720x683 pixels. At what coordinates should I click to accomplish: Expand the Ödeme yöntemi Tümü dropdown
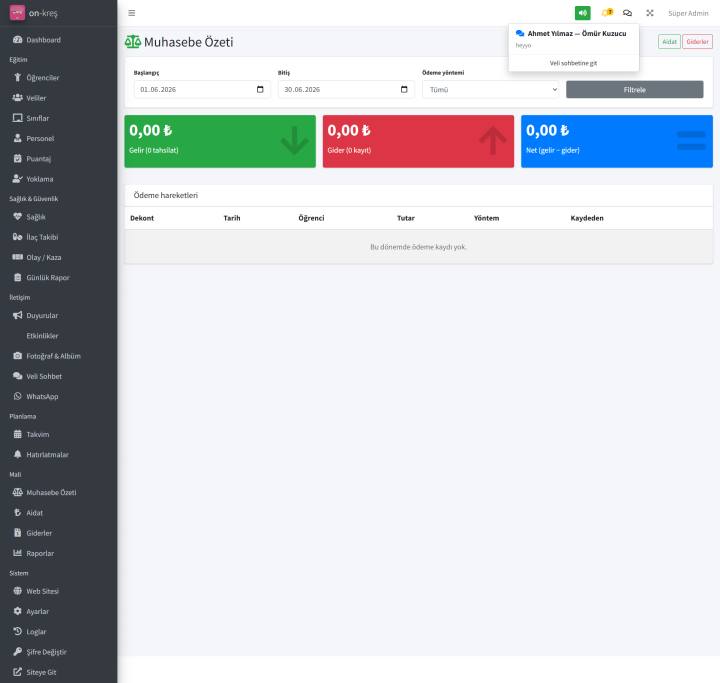point(491,90)
